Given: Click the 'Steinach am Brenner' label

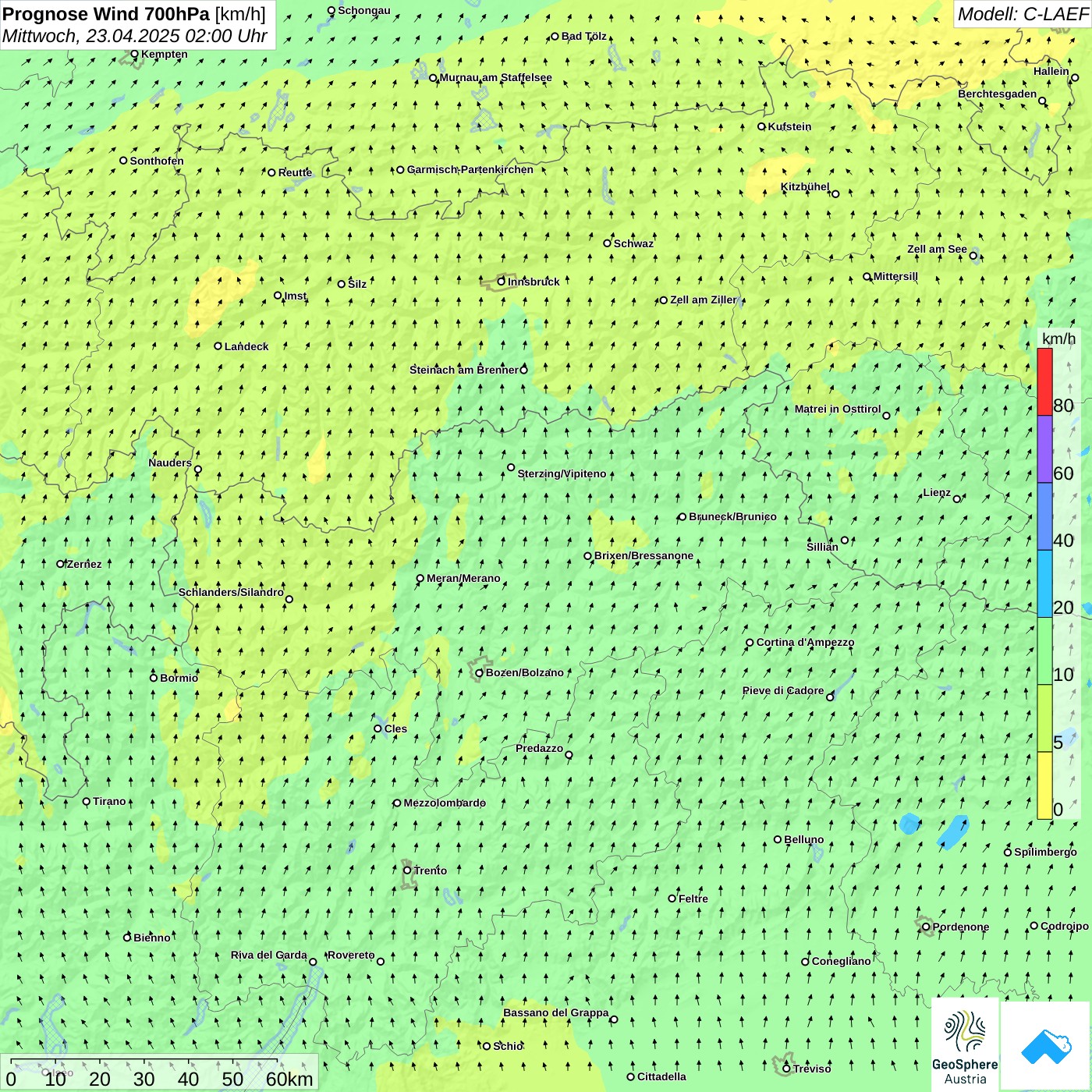Looking at the screenshot, I should click(x=464, y=370).
